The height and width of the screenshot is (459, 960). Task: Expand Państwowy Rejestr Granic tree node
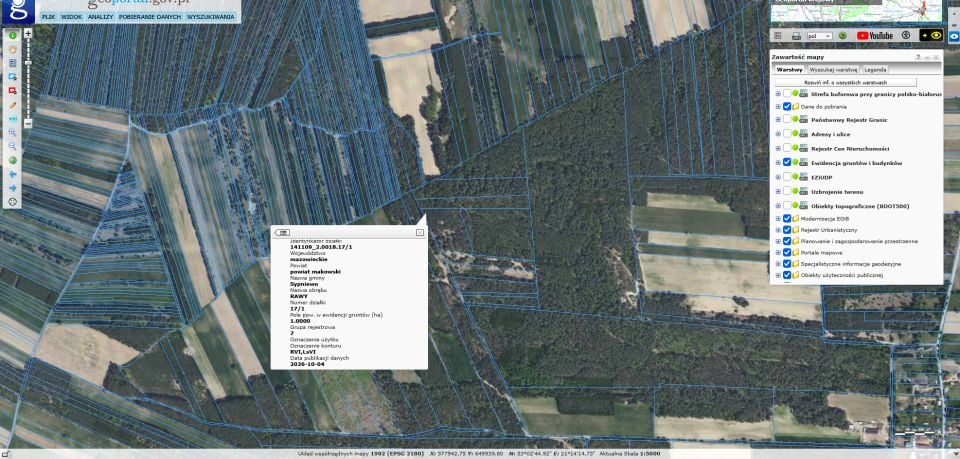(x=778, y=120)
